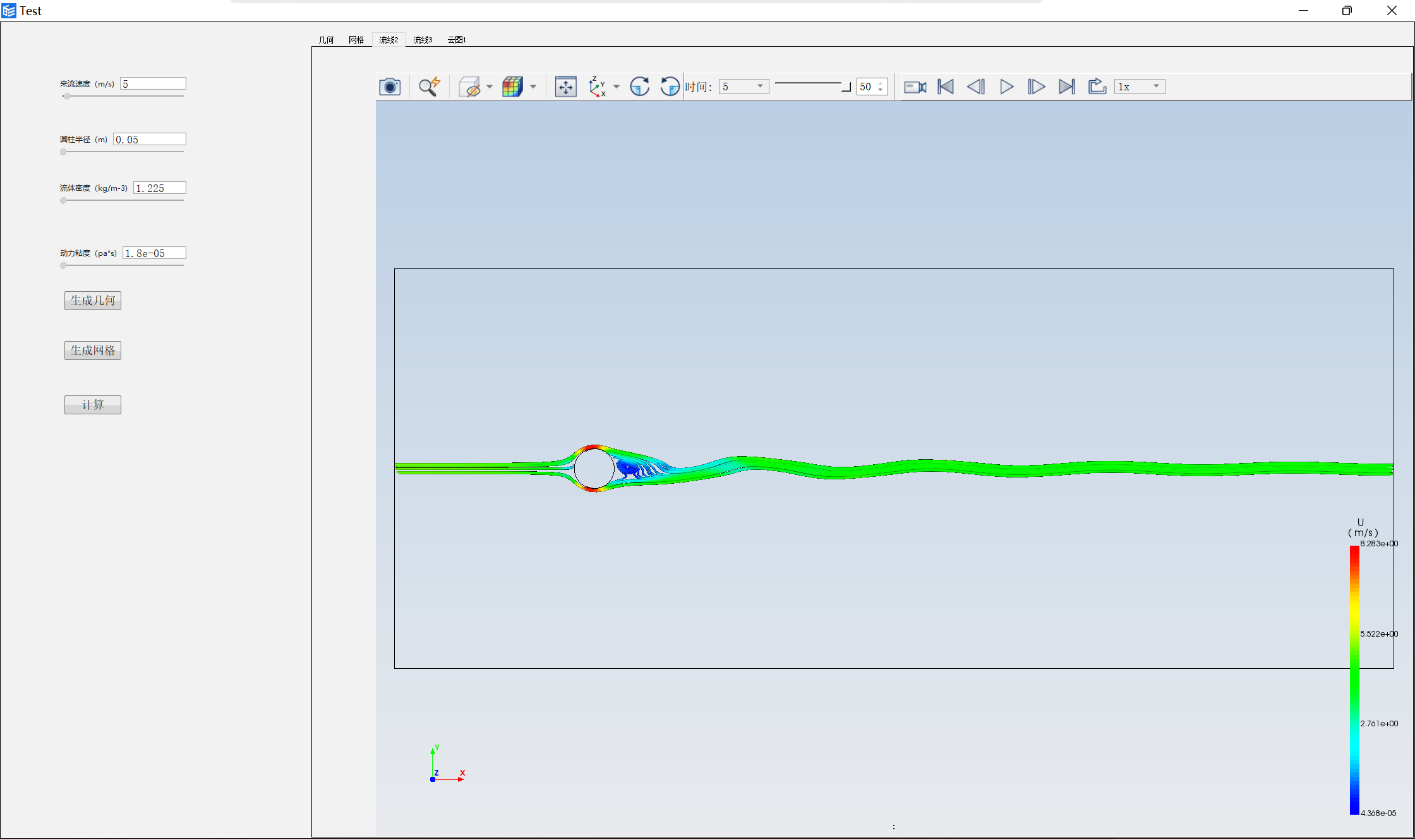Image resolution: width=1415 pixels, height=840 pixels.
Task: Click the export animation icon
Action: (x=1097, y=87)
